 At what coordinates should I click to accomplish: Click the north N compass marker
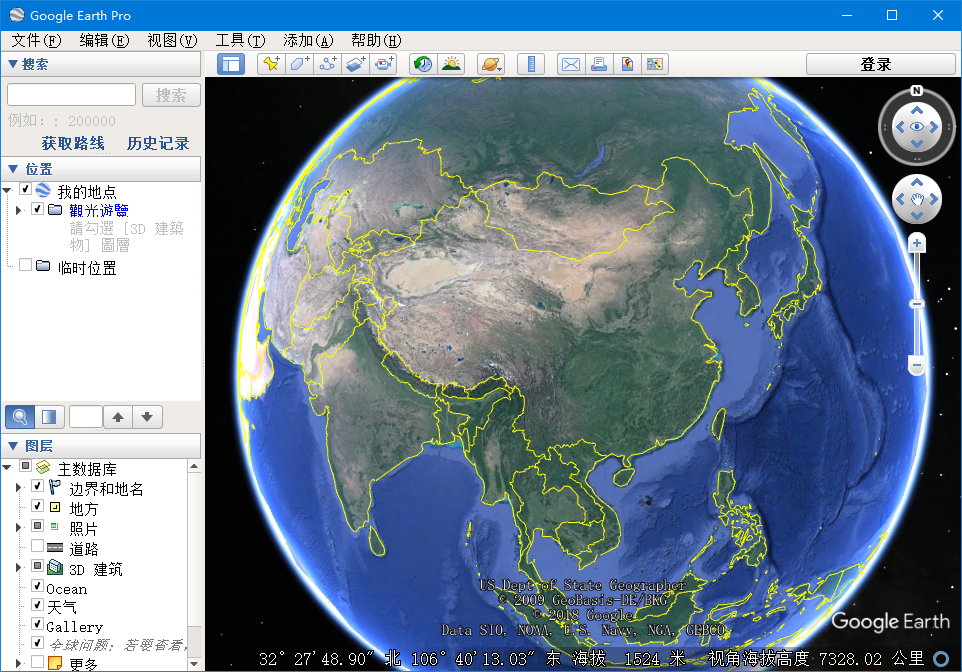point(917,91)
